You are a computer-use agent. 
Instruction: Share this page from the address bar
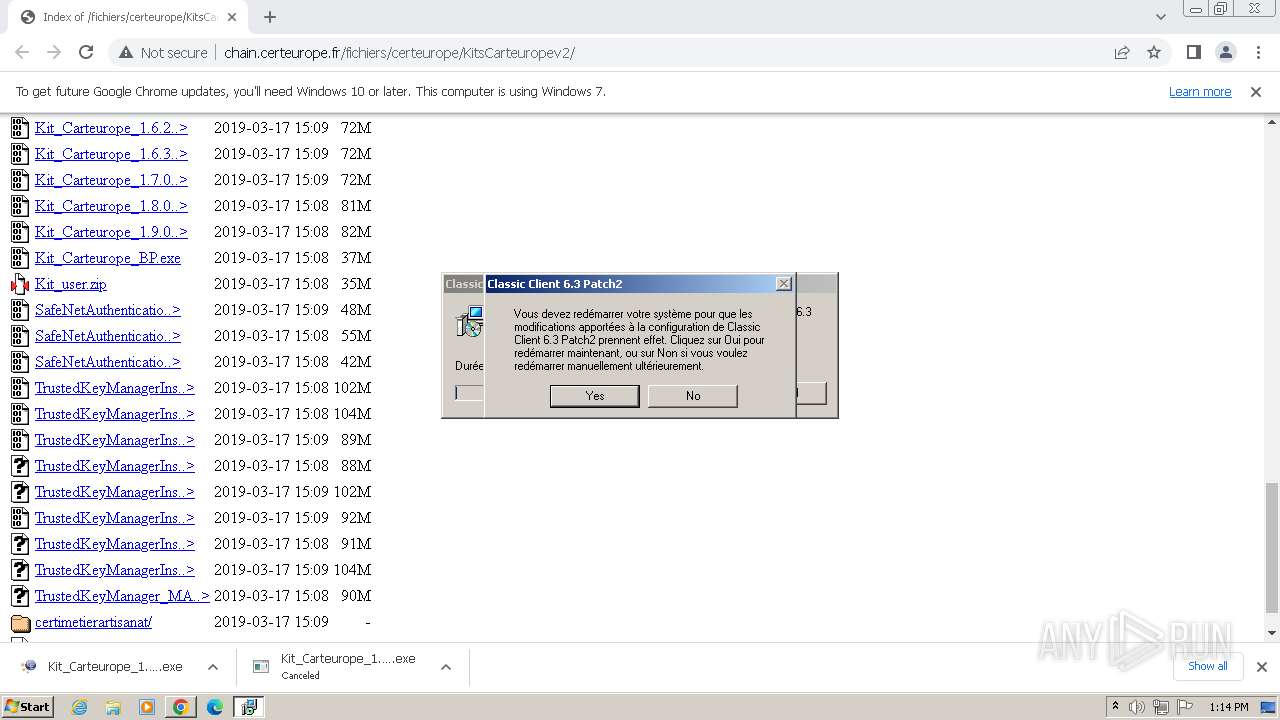click(x=1122, y=53)
